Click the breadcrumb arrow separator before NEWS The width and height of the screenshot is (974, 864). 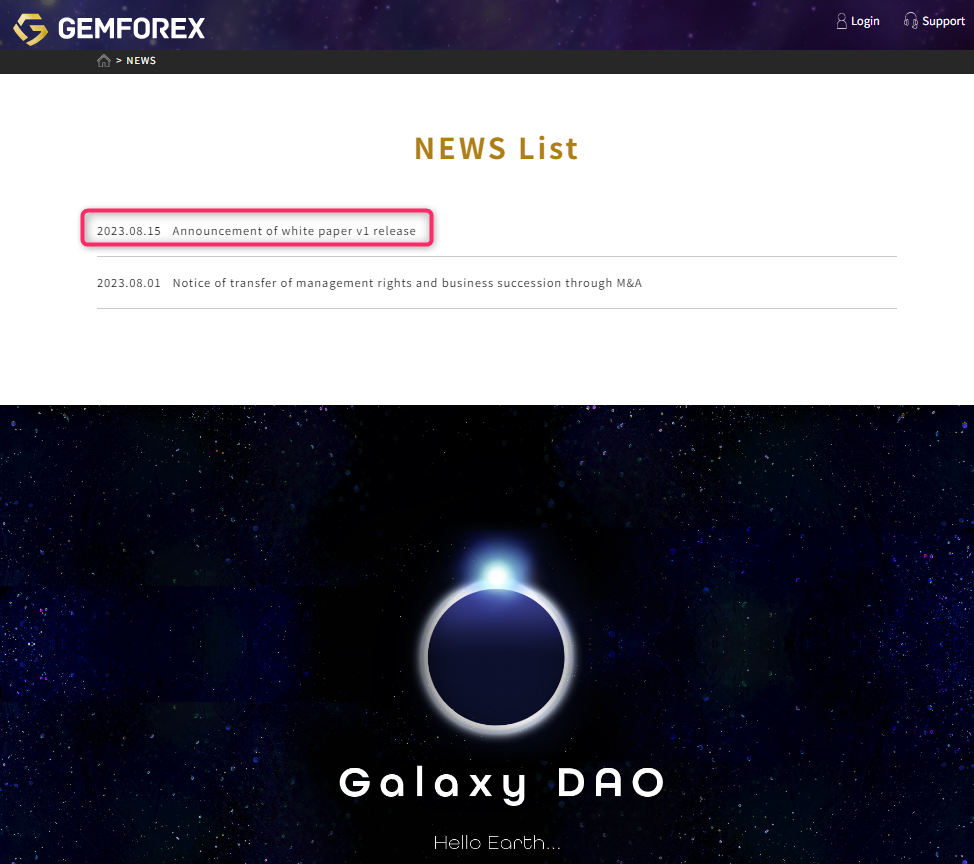tap(119, 60)
